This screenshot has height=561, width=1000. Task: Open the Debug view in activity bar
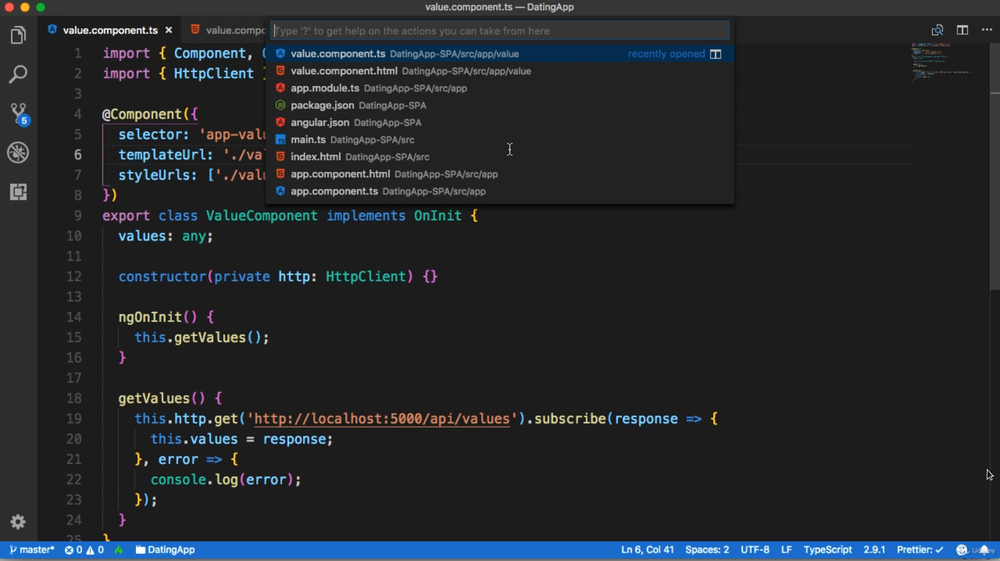18,152
